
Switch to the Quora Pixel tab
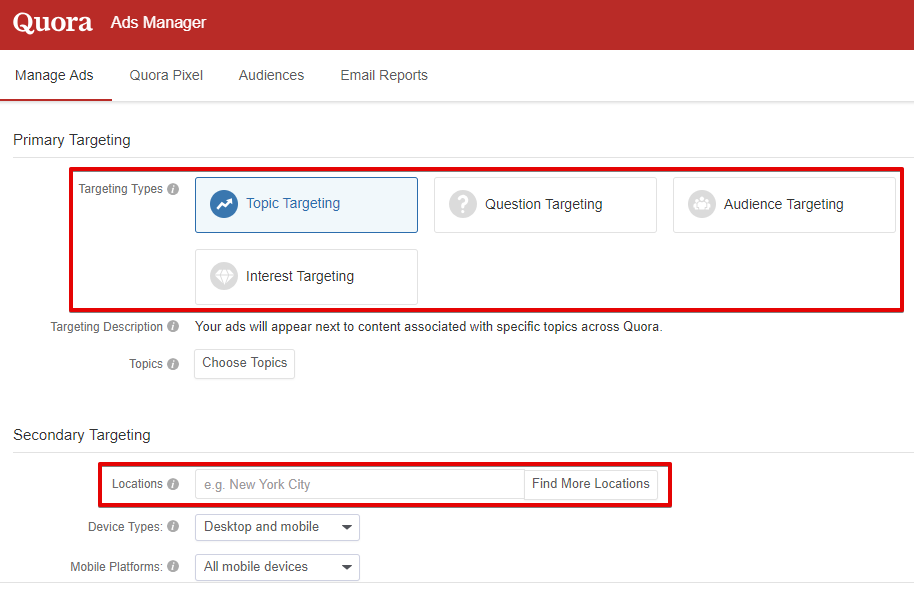coord(166,75)
